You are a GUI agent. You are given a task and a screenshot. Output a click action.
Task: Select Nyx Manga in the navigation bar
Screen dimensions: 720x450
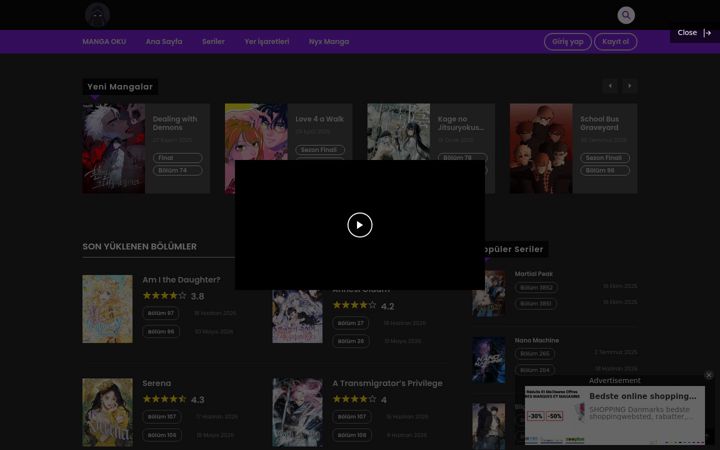(329, 41)
